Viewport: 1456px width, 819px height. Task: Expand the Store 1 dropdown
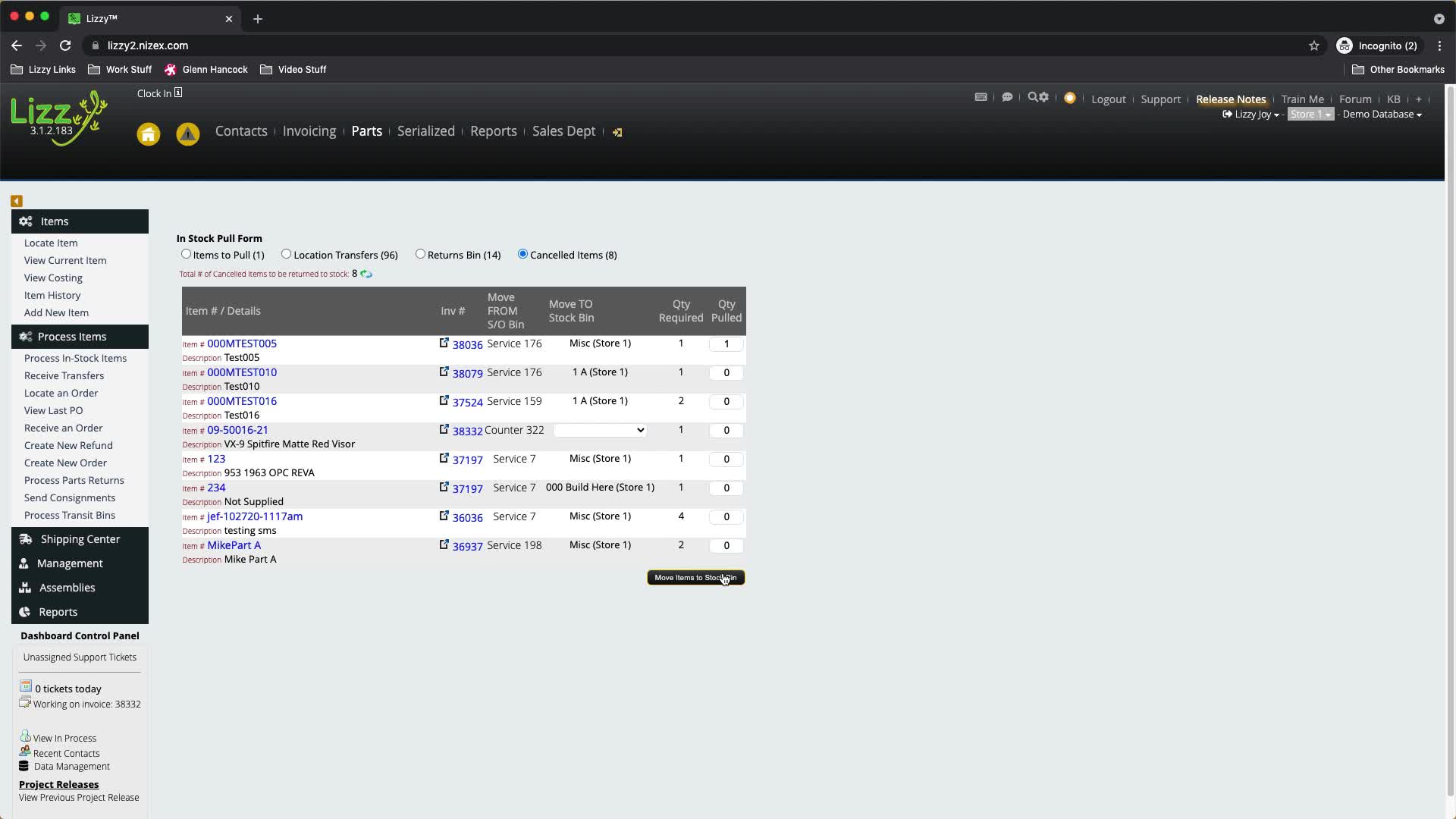(1310, 115)
